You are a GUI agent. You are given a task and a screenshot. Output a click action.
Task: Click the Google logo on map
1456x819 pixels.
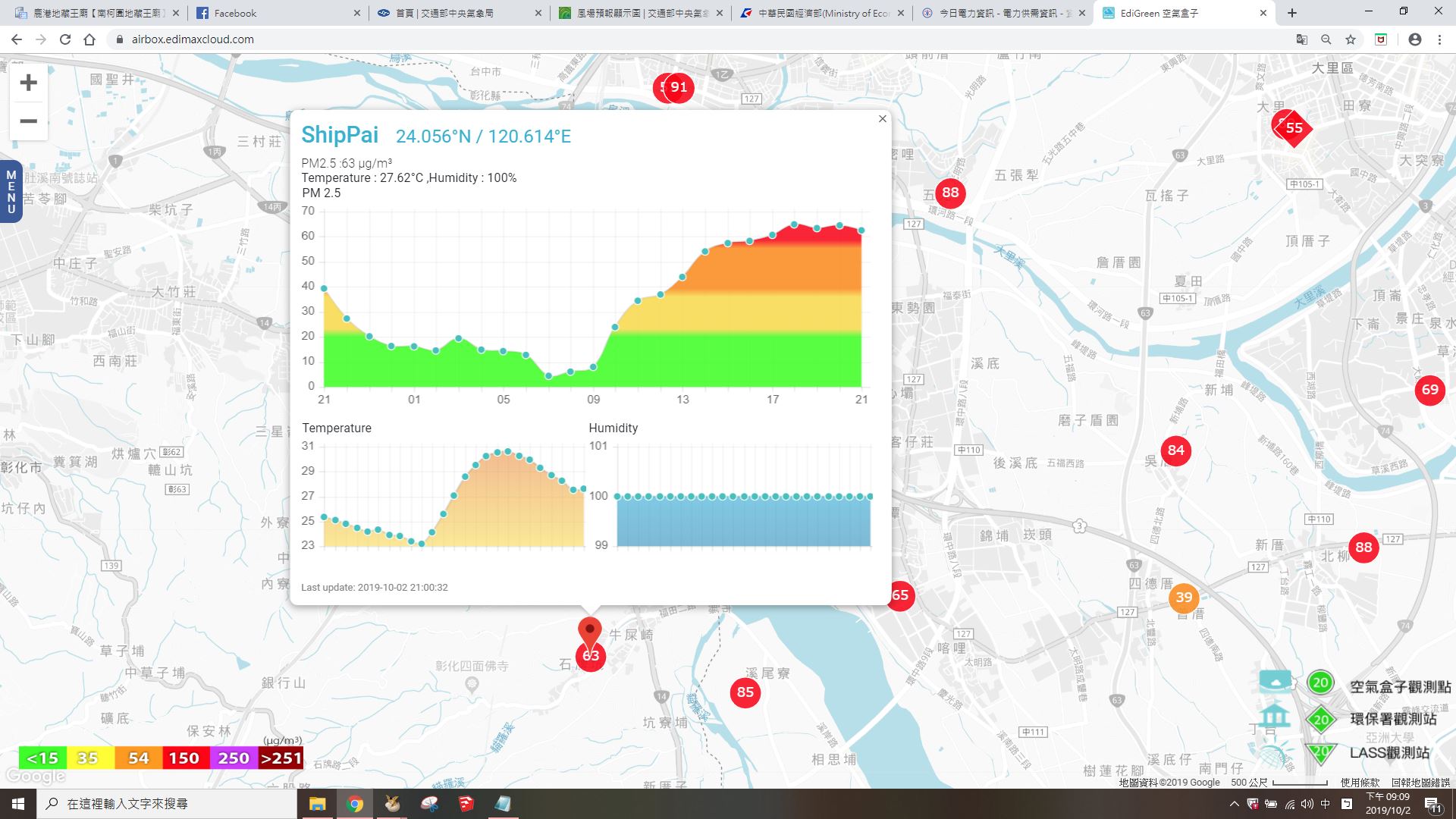[36, 777]
